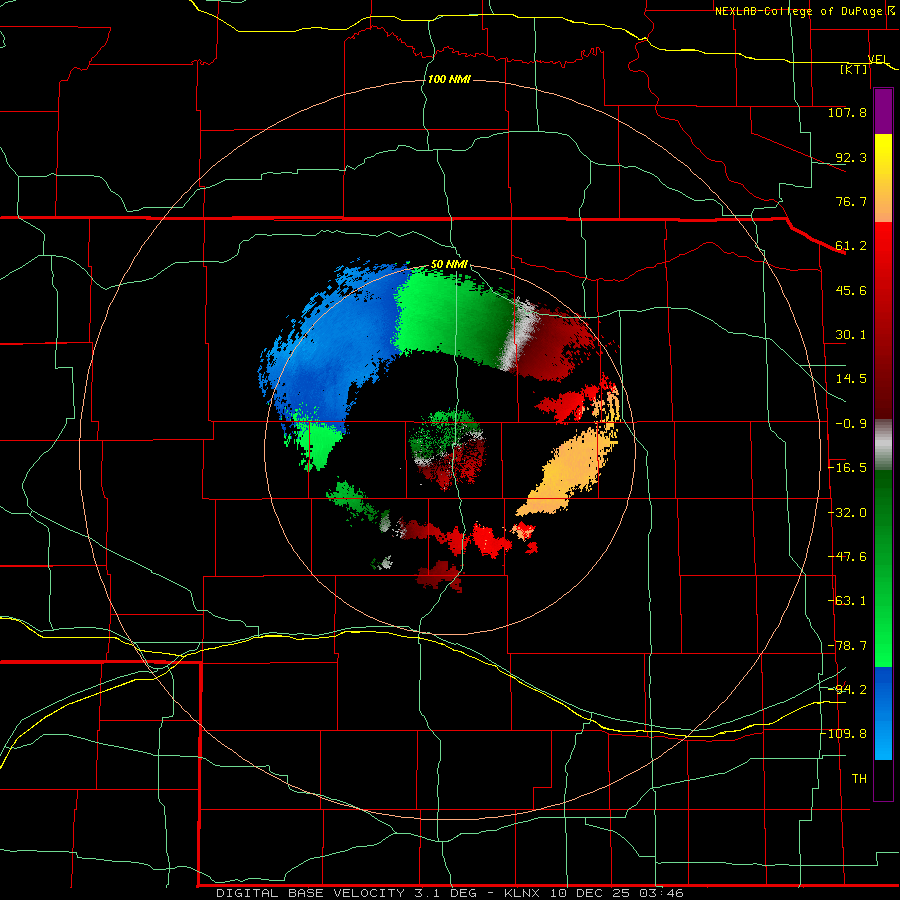This screenshot has height=900, width=900.
Task: Select the -78.7 scale value
Action: [x=847, y=646]
